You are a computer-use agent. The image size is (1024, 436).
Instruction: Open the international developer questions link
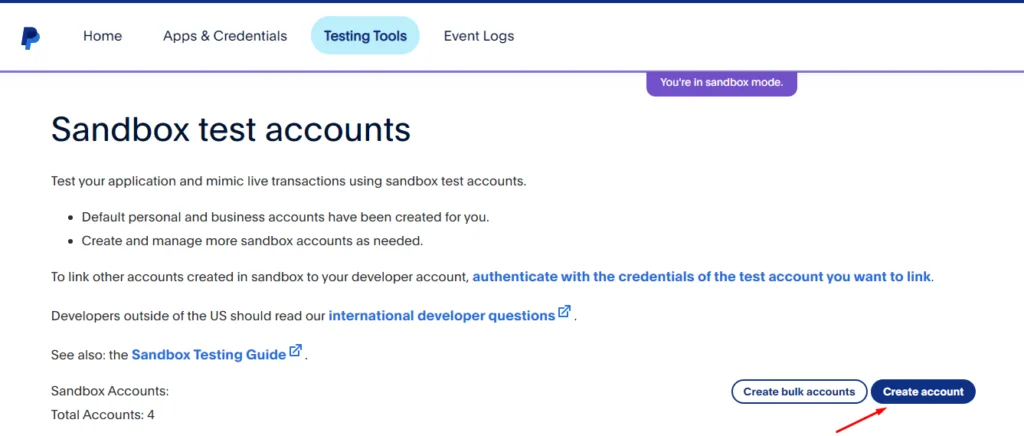(x=441, y=316)
